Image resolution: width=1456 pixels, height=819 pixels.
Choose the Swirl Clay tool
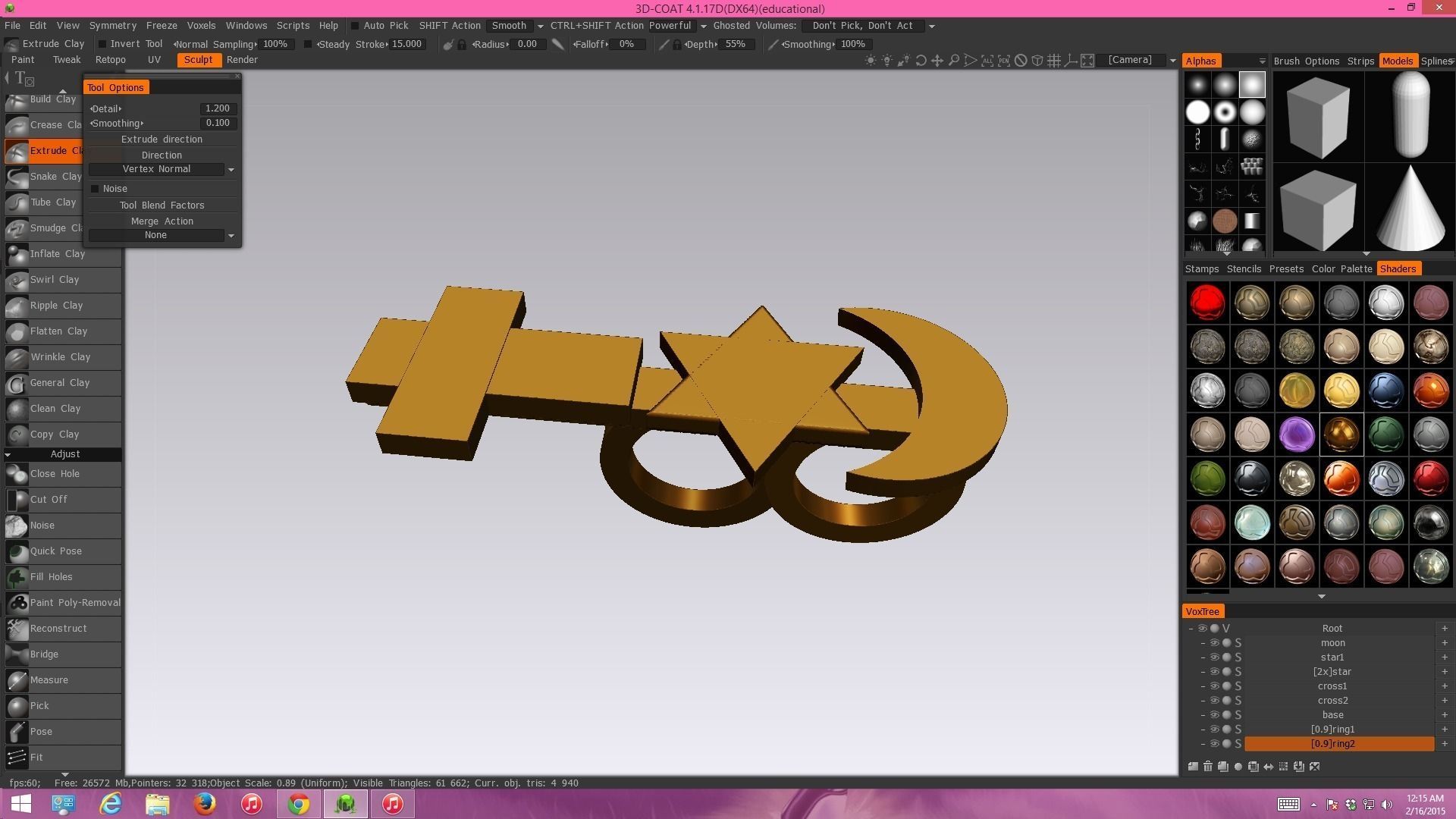pos(63,280)
